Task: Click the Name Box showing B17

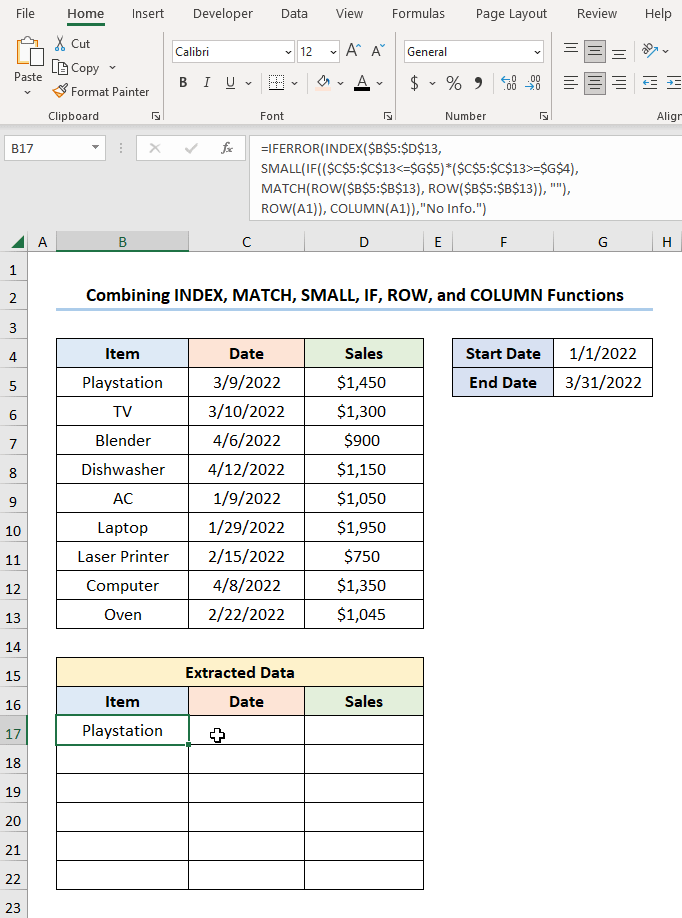Action: (47, 148)
